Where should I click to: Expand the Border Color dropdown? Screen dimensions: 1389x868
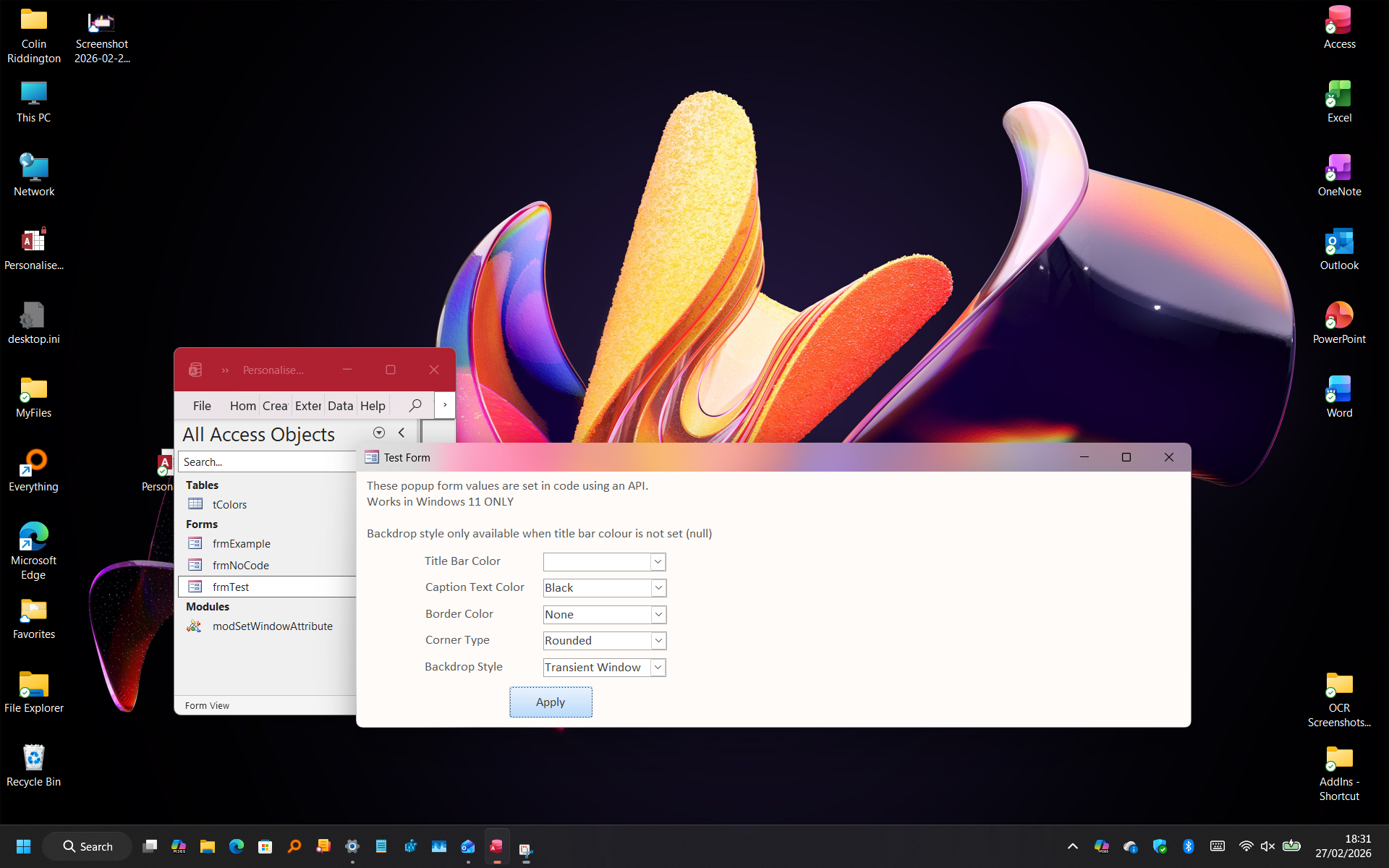coord(658,615)
